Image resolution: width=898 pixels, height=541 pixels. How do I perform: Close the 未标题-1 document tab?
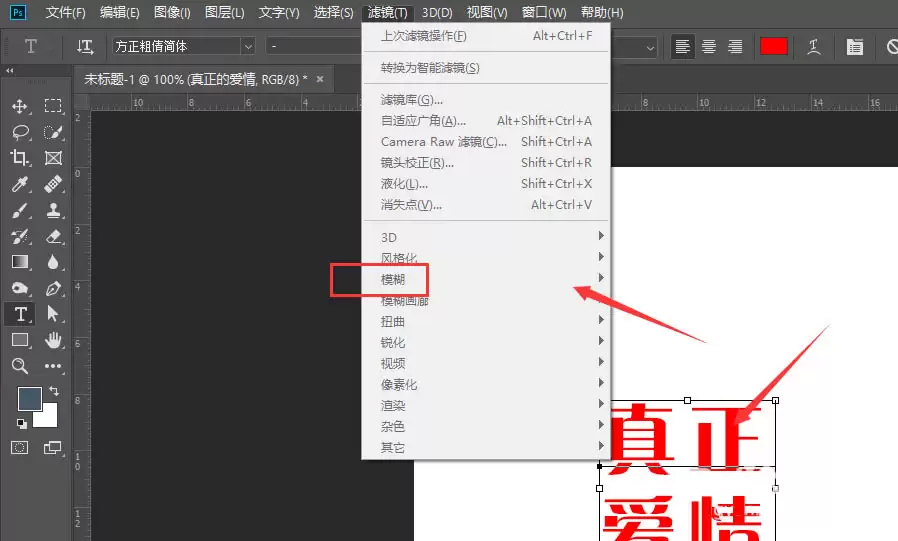(320, 79)
